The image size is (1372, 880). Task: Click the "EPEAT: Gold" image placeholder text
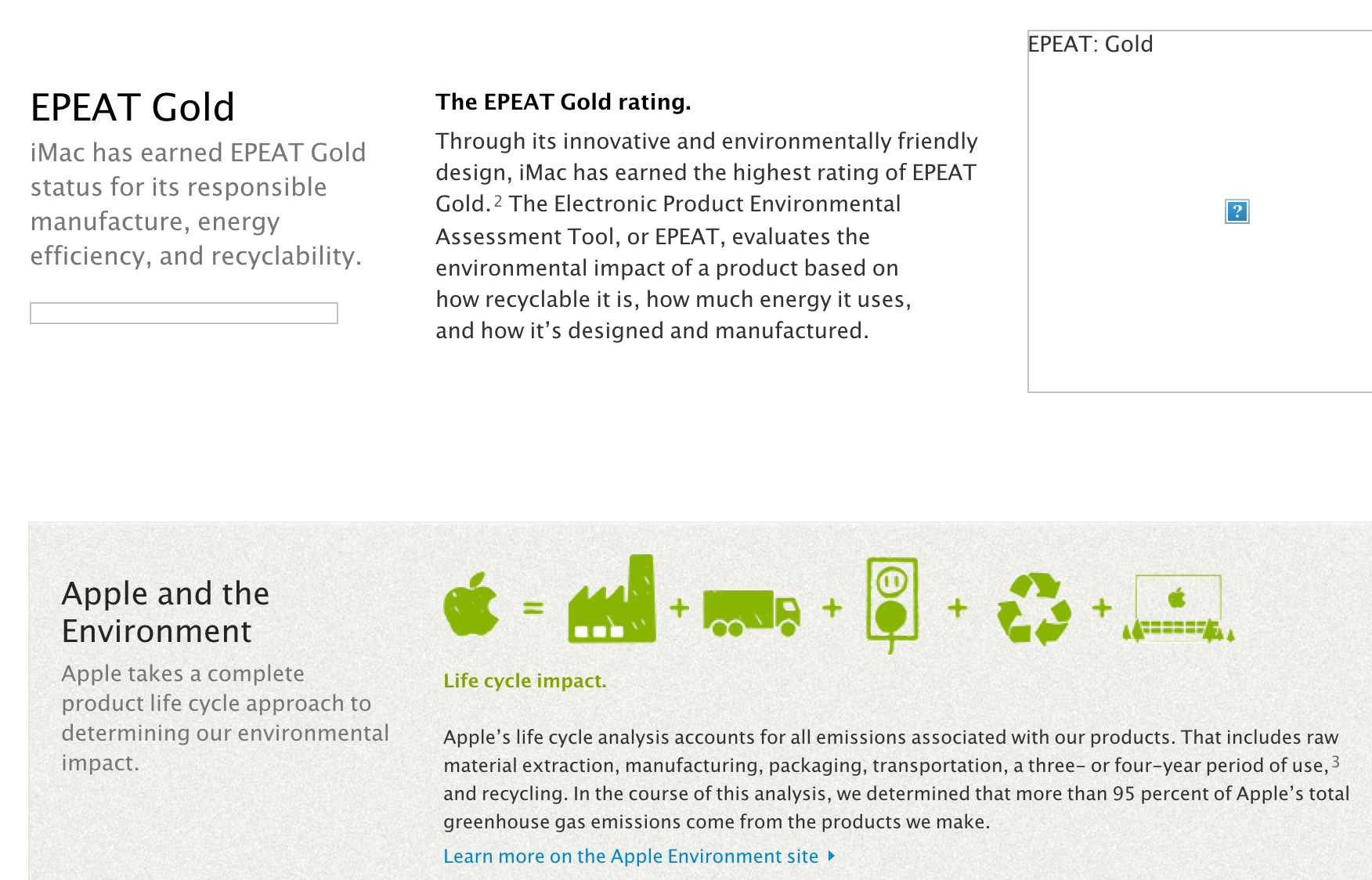point(1090,45)
